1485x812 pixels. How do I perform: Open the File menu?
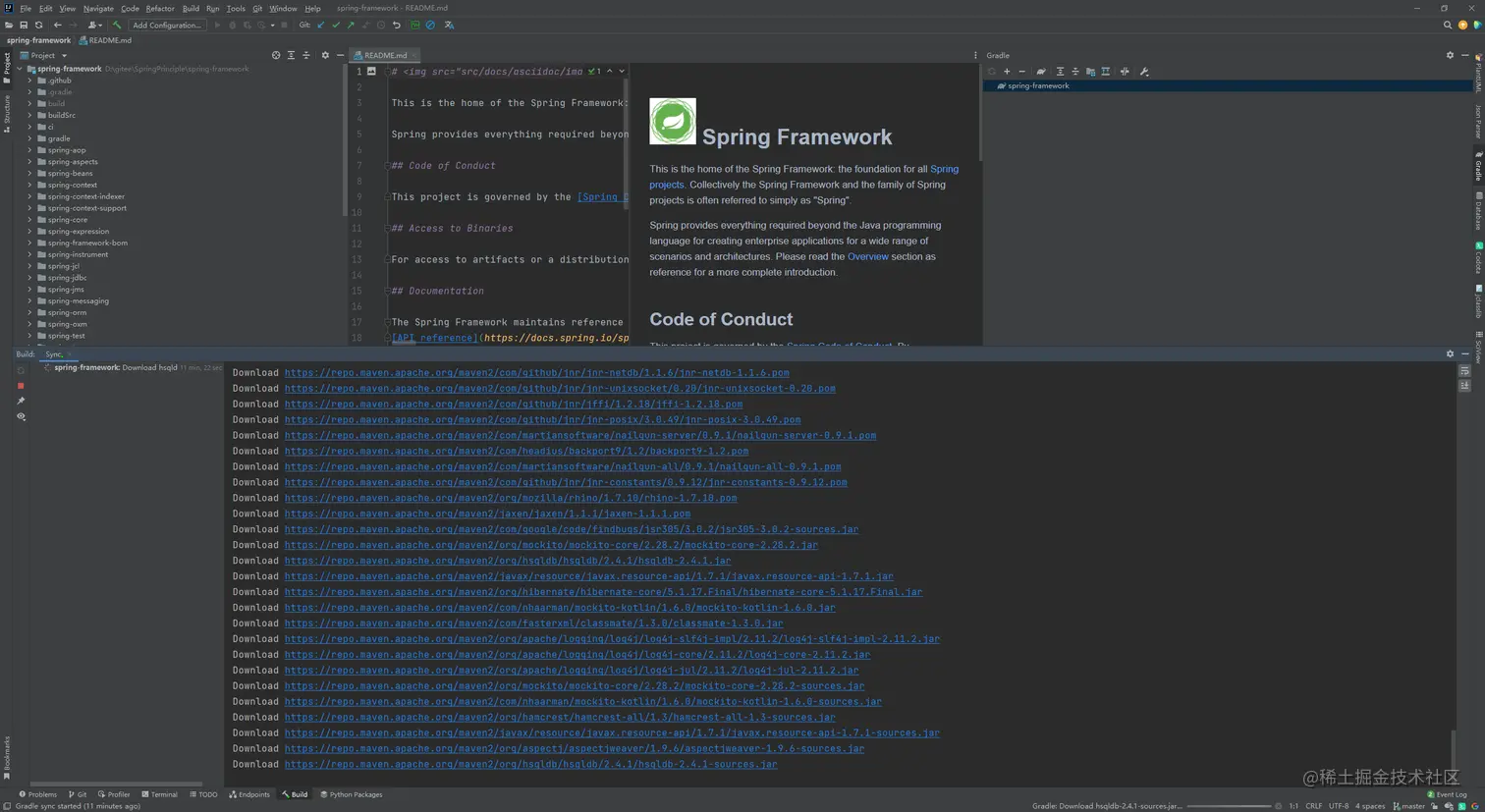(26, 9)
